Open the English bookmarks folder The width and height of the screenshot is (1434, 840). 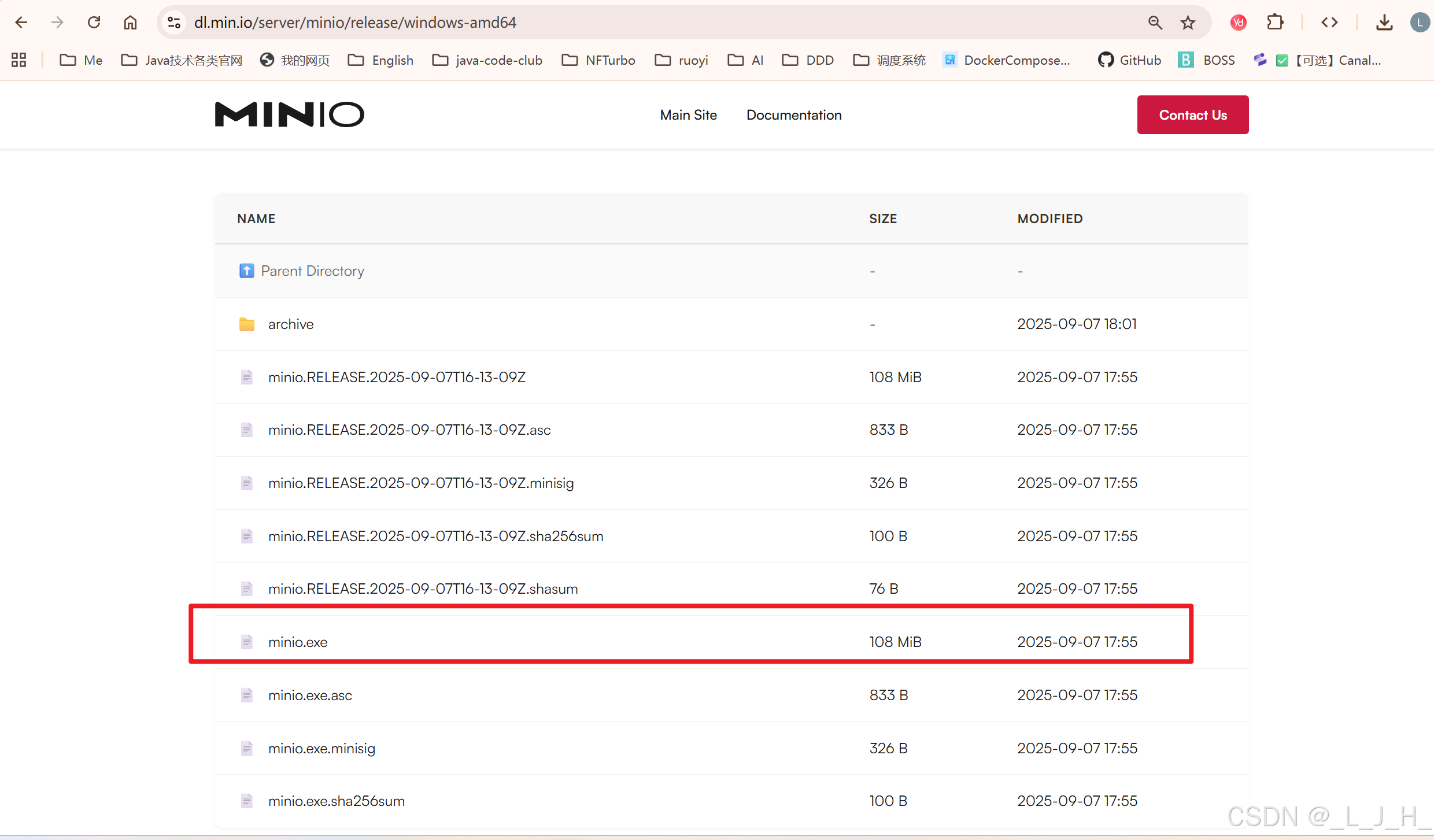(381, 60)
